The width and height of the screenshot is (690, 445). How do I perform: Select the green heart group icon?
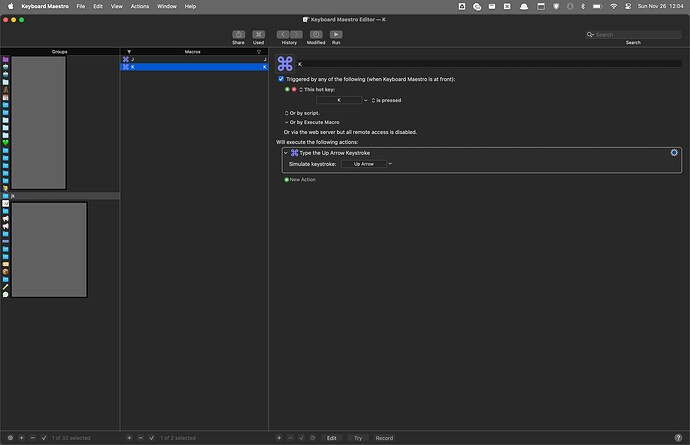(x=5, y=143)
